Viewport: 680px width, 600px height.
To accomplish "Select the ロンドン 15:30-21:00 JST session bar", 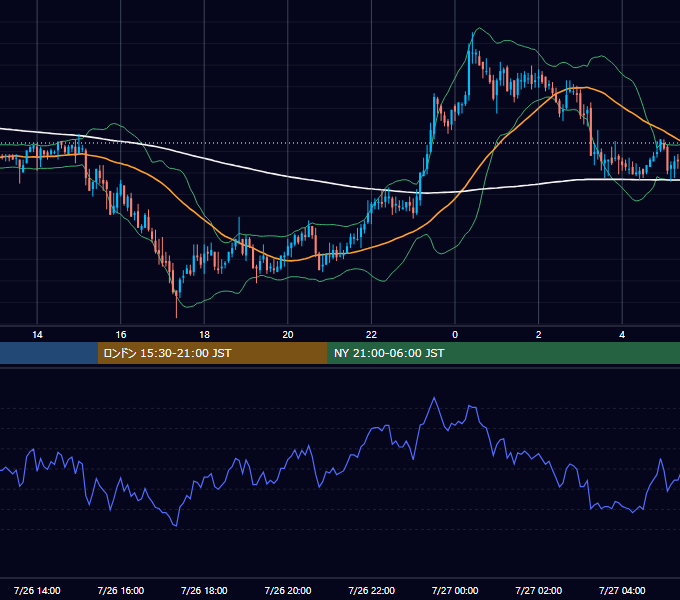I will click(212, 353).
